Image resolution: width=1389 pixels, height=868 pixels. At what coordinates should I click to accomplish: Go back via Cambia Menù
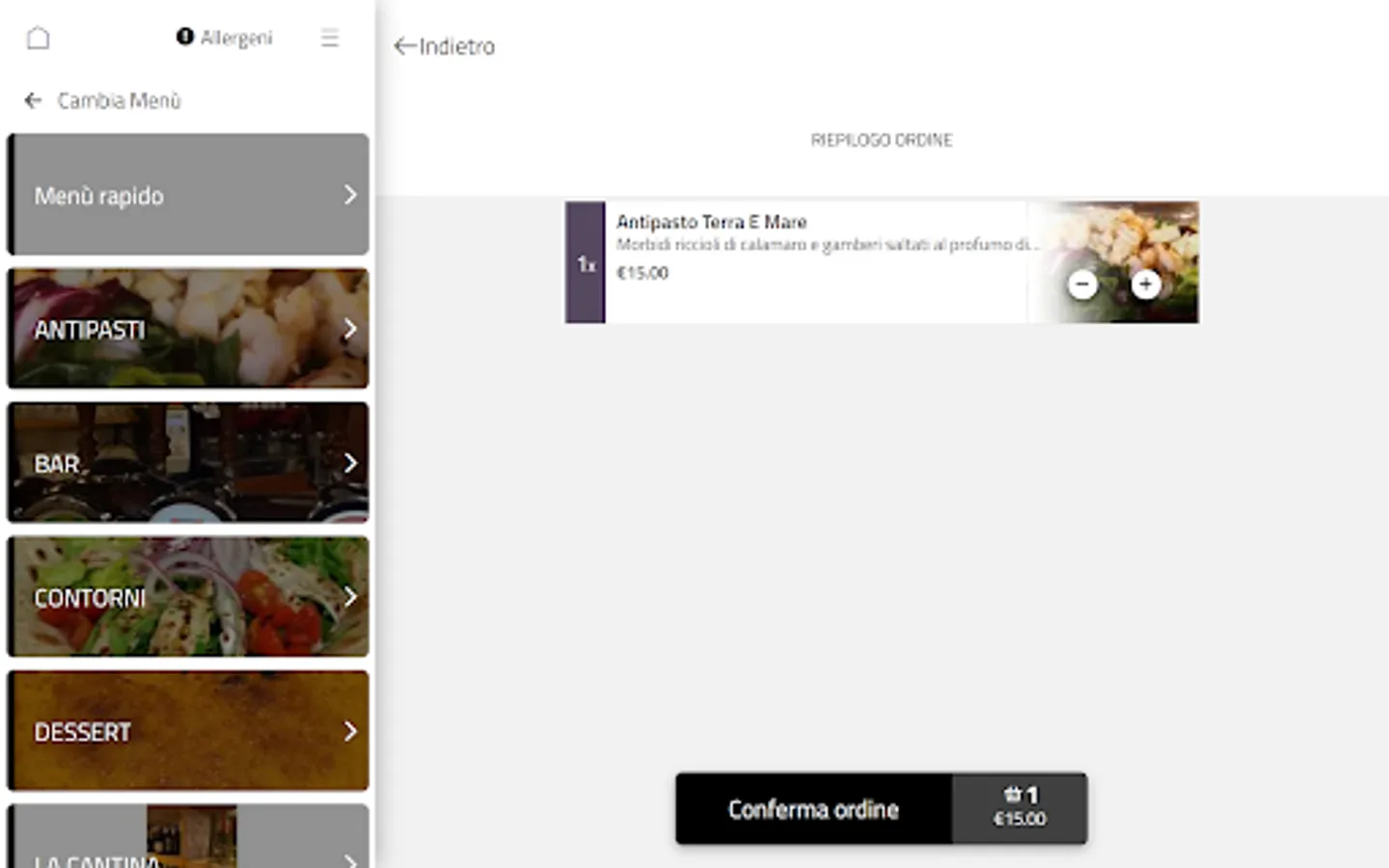(102, 100)
